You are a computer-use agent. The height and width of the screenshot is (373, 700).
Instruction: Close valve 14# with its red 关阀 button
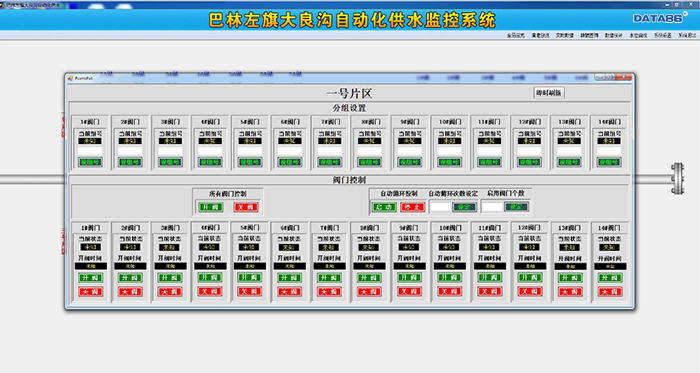609,292
